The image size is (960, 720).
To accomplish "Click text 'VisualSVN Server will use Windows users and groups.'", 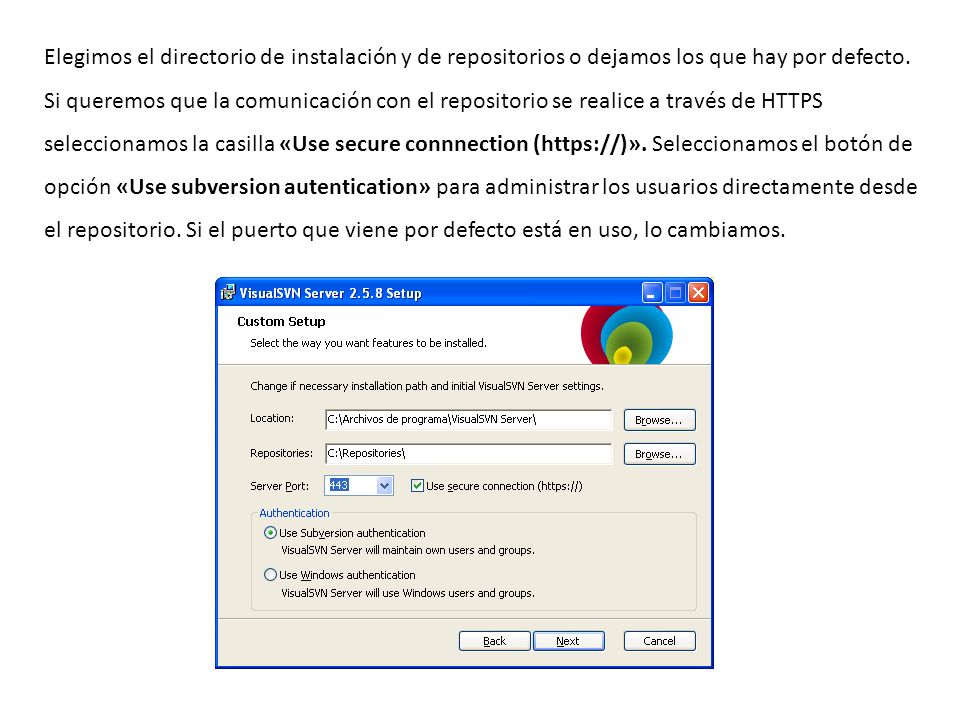I will pyautogui.click(x=408, y=593).
